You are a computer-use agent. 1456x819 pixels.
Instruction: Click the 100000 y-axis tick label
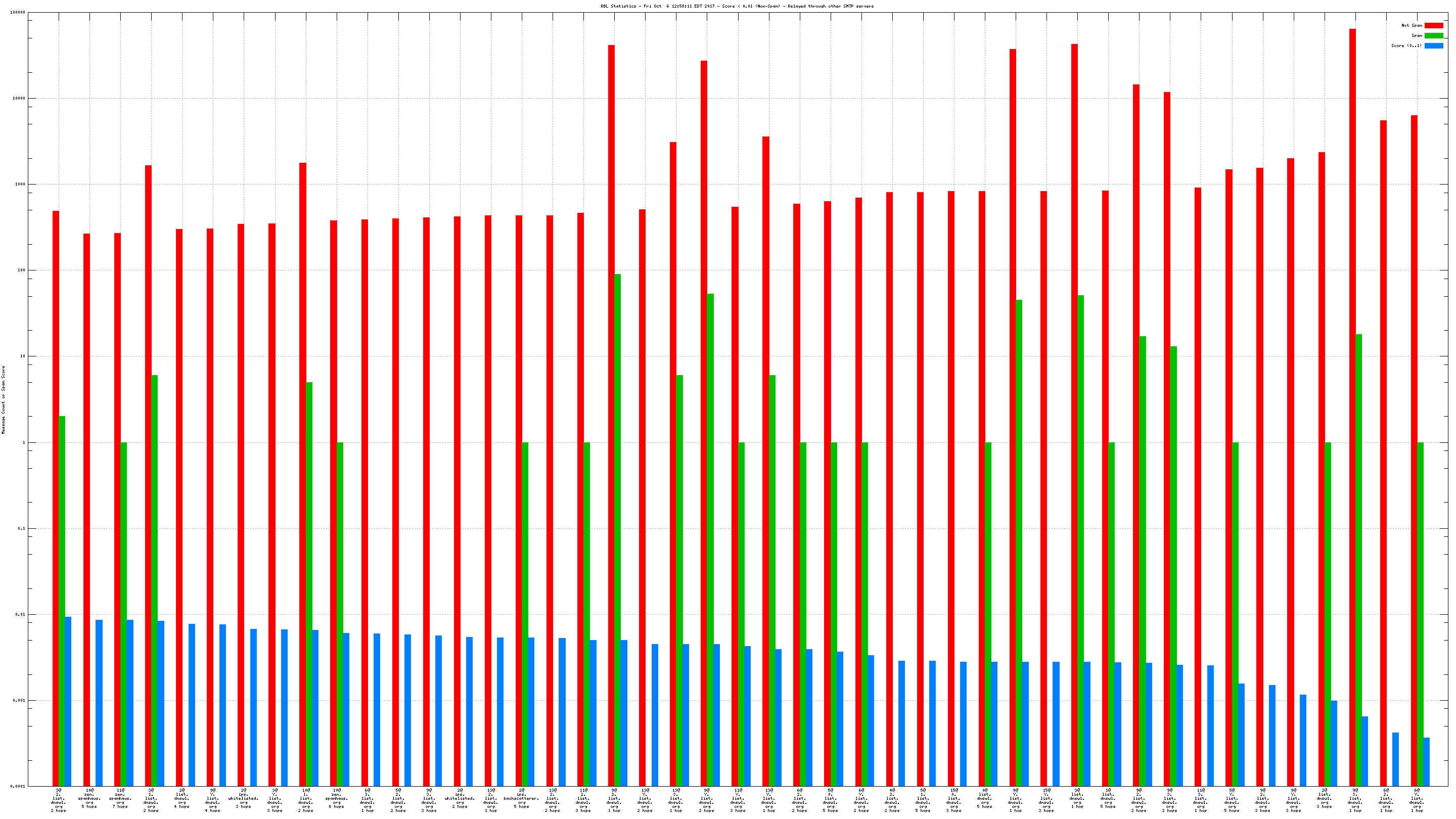click(18, 13)
